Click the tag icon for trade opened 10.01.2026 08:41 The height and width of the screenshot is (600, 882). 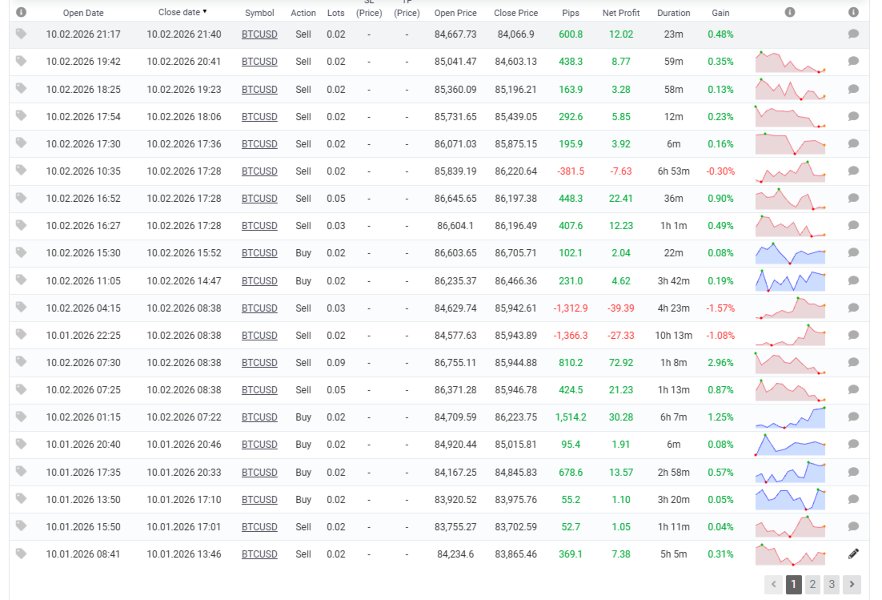[21, 554]
